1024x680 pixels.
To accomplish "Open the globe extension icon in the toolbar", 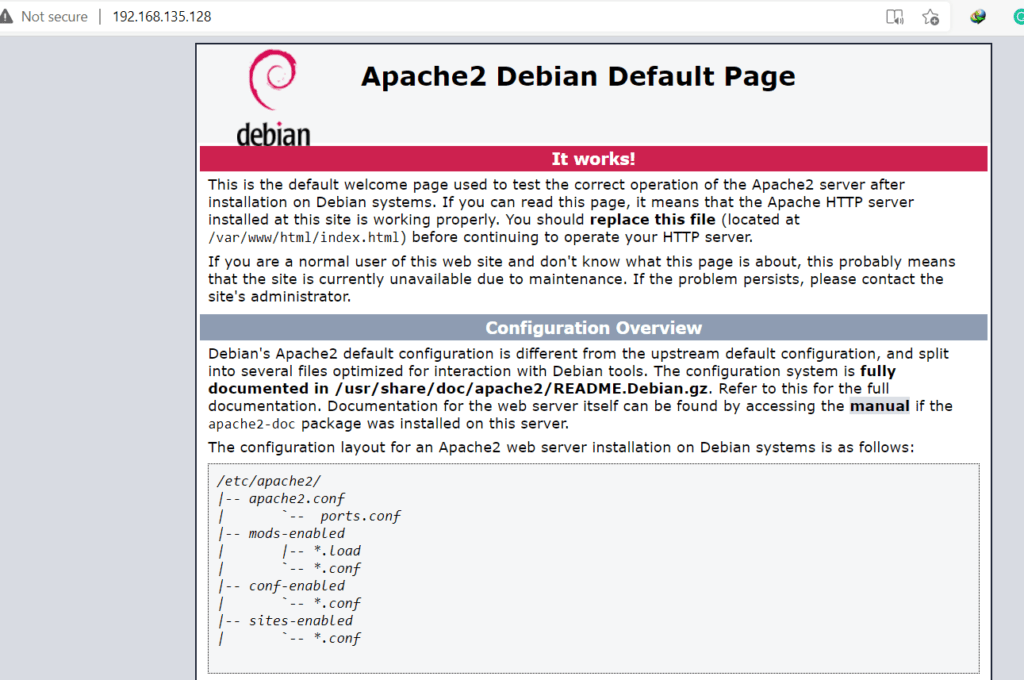I will (x=978, y=16).
